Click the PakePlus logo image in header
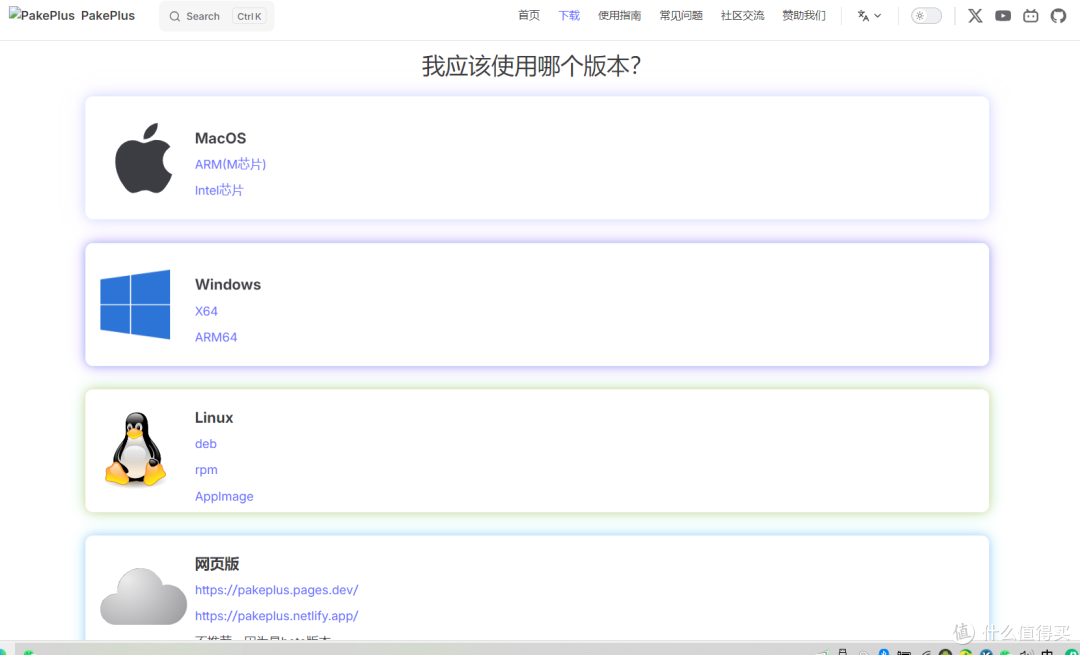1080x655 pixels. click(41, 16)
